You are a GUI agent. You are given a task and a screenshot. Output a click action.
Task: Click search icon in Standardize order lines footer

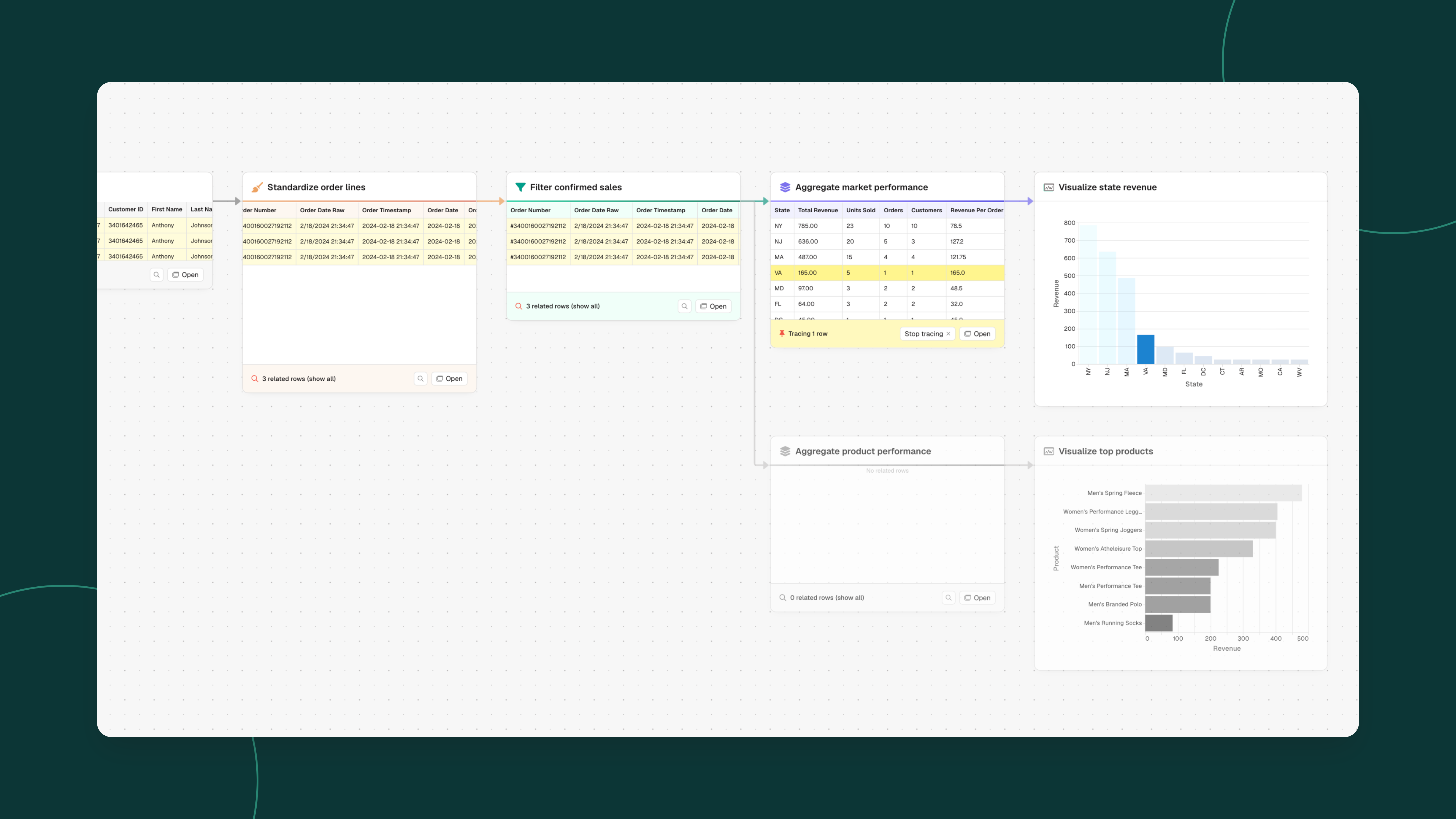(420, 379)
